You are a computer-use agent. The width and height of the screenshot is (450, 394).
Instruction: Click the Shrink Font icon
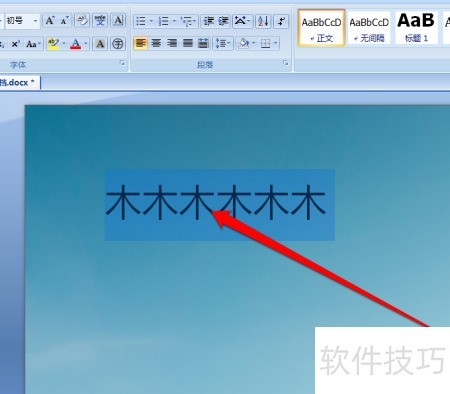coord(65,21)
